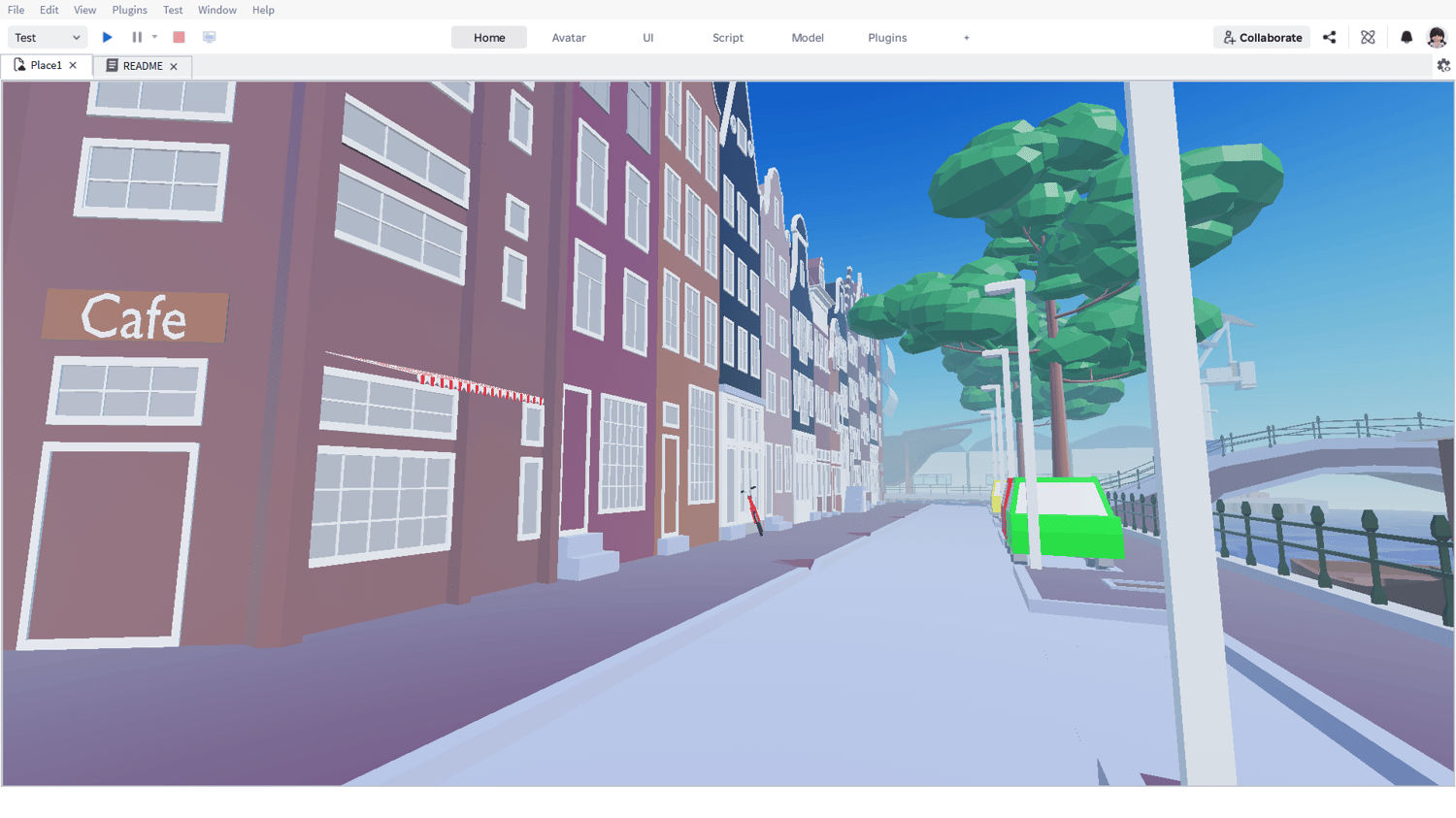The image size is (1456, 818).
Task: Open the Test menu in the menu bar
Action: tap(173, 10)
